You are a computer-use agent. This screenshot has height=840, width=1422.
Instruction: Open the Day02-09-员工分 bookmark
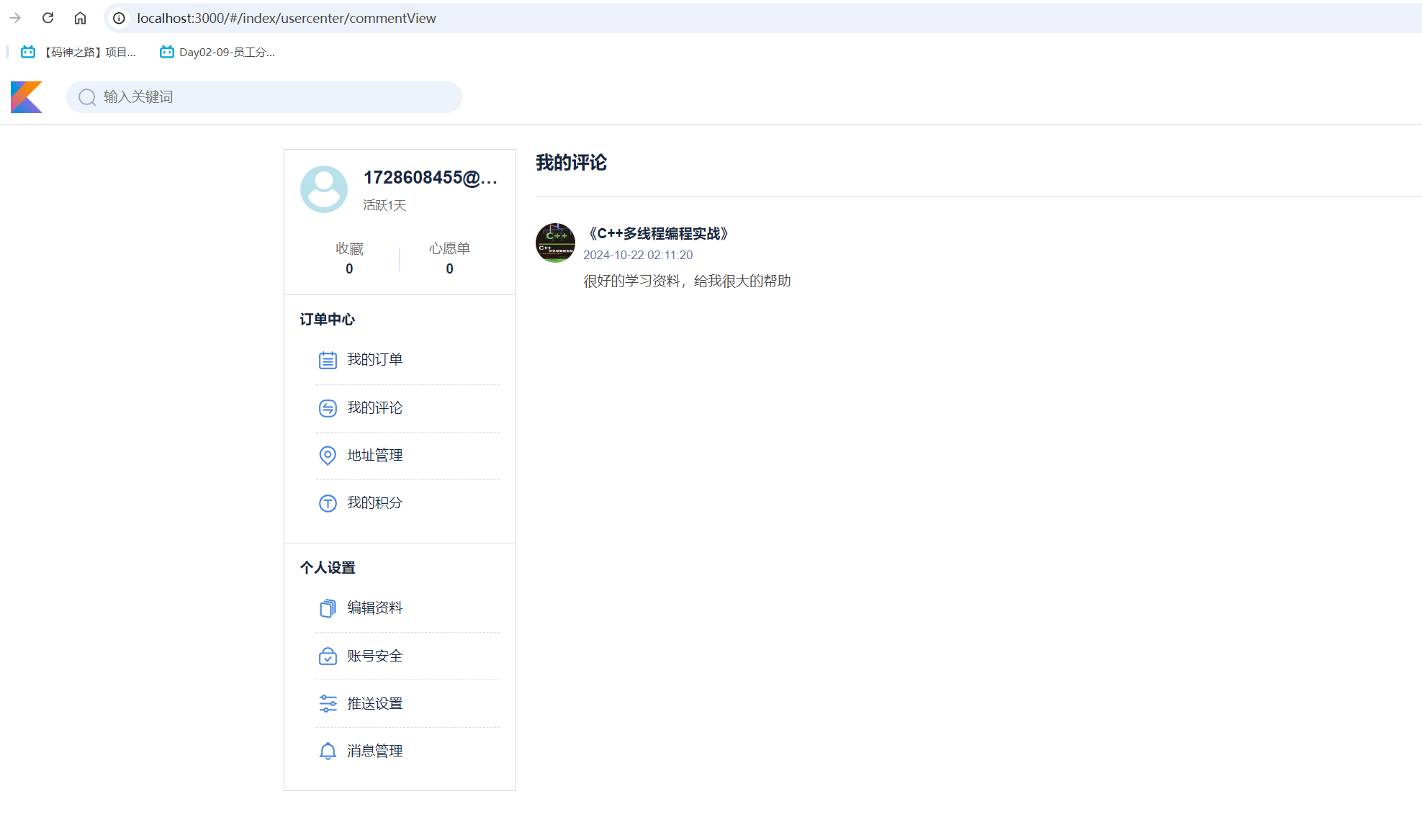(x=216, y=51)
